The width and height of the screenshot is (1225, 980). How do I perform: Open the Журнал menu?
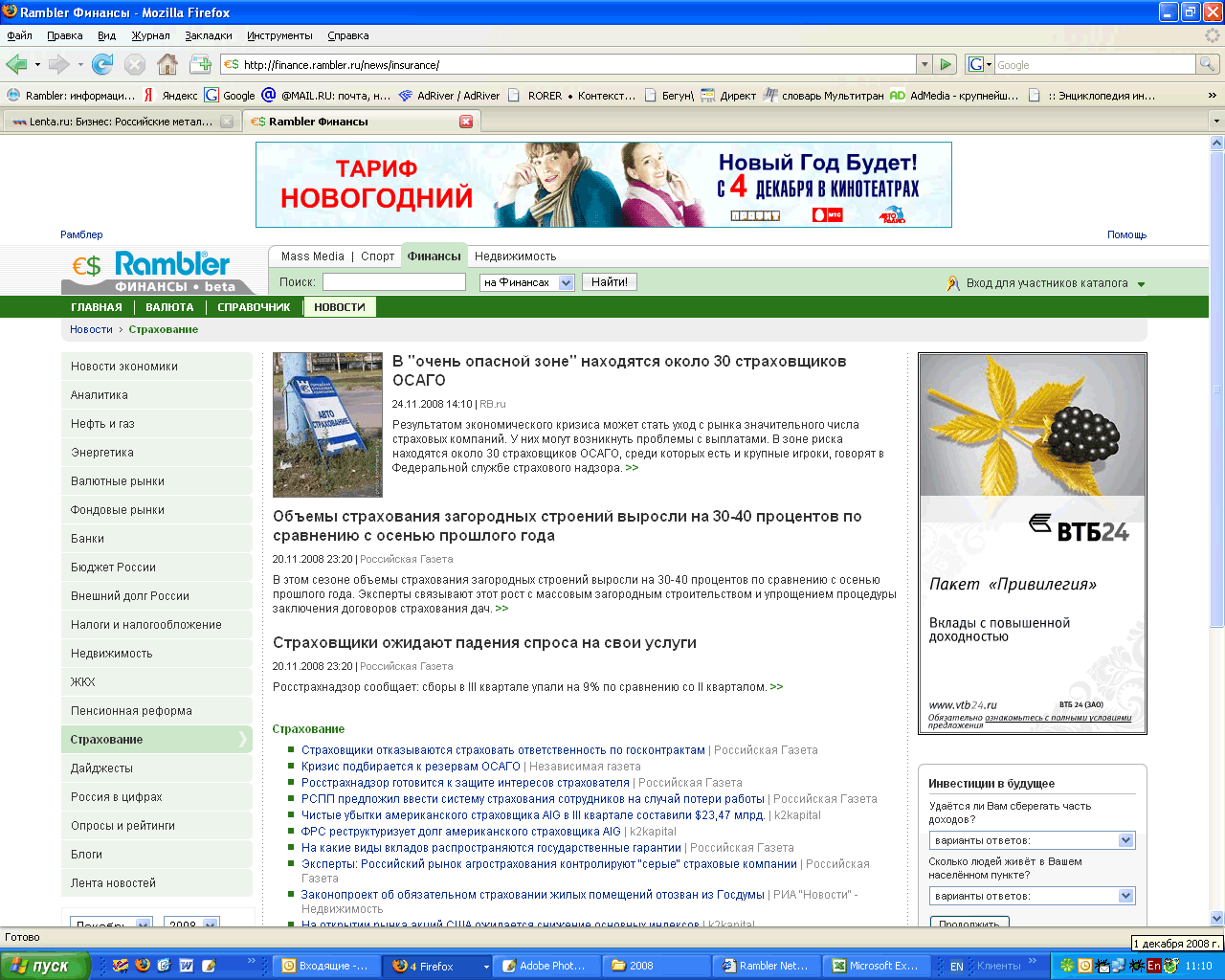[x=151, y=35]
